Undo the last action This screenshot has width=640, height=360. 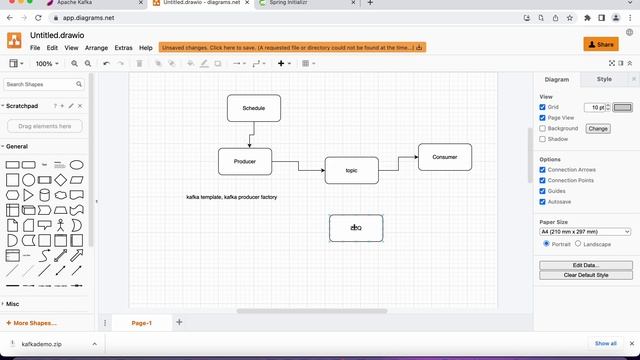[x=107, y=64]
